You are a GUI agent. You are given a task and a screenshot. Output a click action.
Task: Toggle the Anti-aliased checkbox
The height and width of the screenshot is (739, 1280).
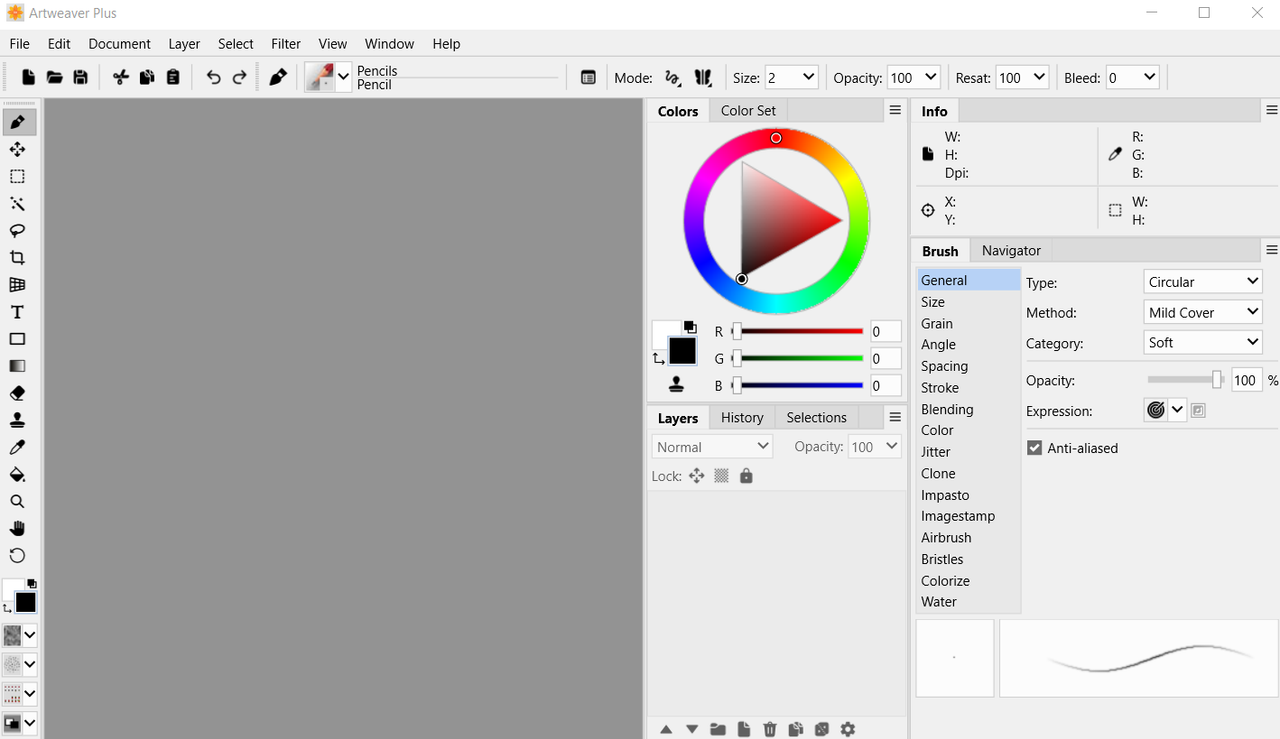point(1035,448)
